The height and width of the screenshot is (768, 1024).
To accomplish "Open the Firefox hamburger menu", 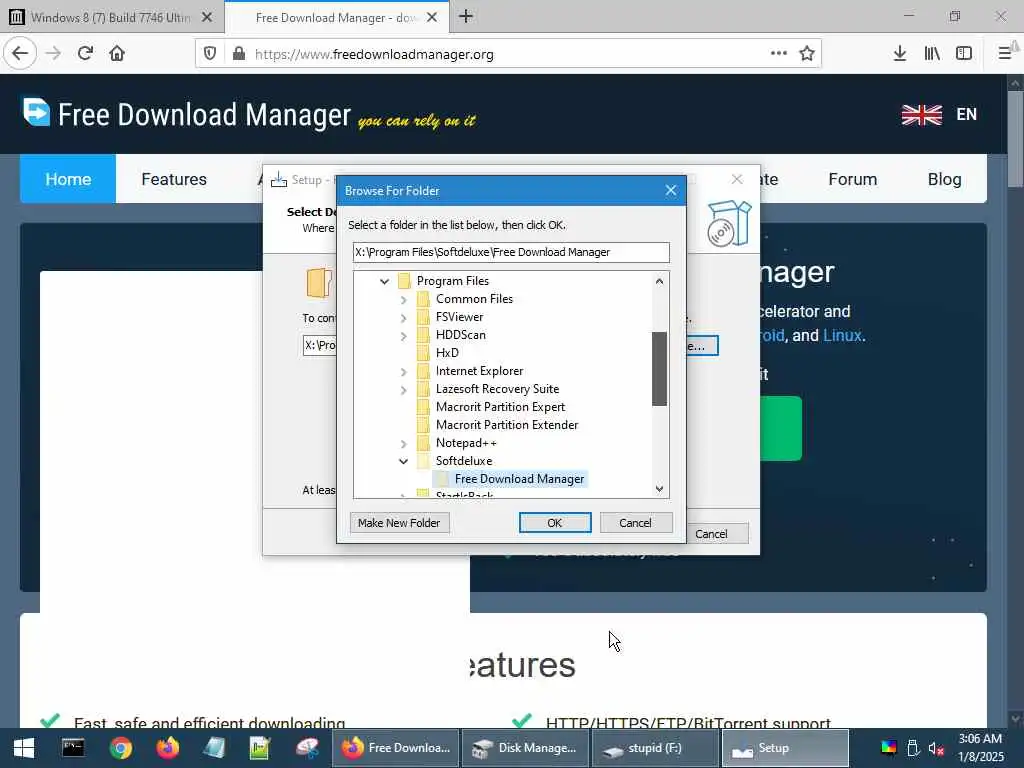I will click(x=1004, y=54).
